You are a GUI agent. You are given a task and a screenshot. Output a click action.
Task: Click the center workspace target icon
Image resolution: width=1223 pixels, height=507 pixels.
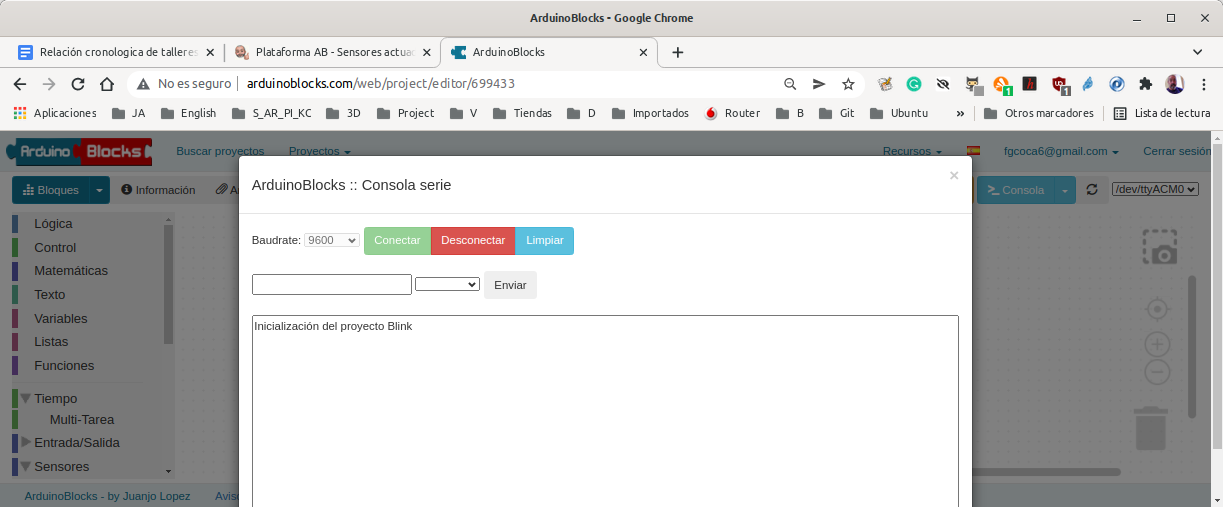pyautogui.click(x=1157, y=309)
